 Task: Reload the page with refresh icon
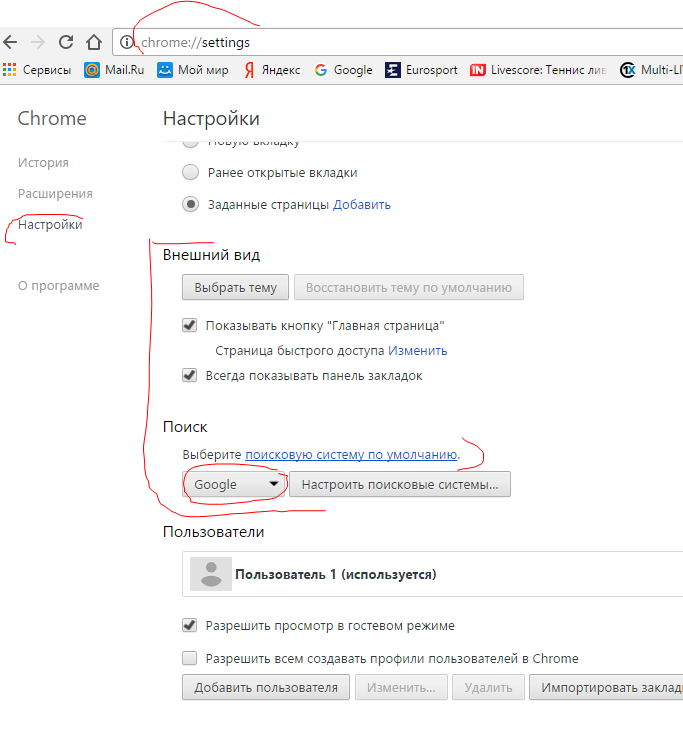[66, 42]
